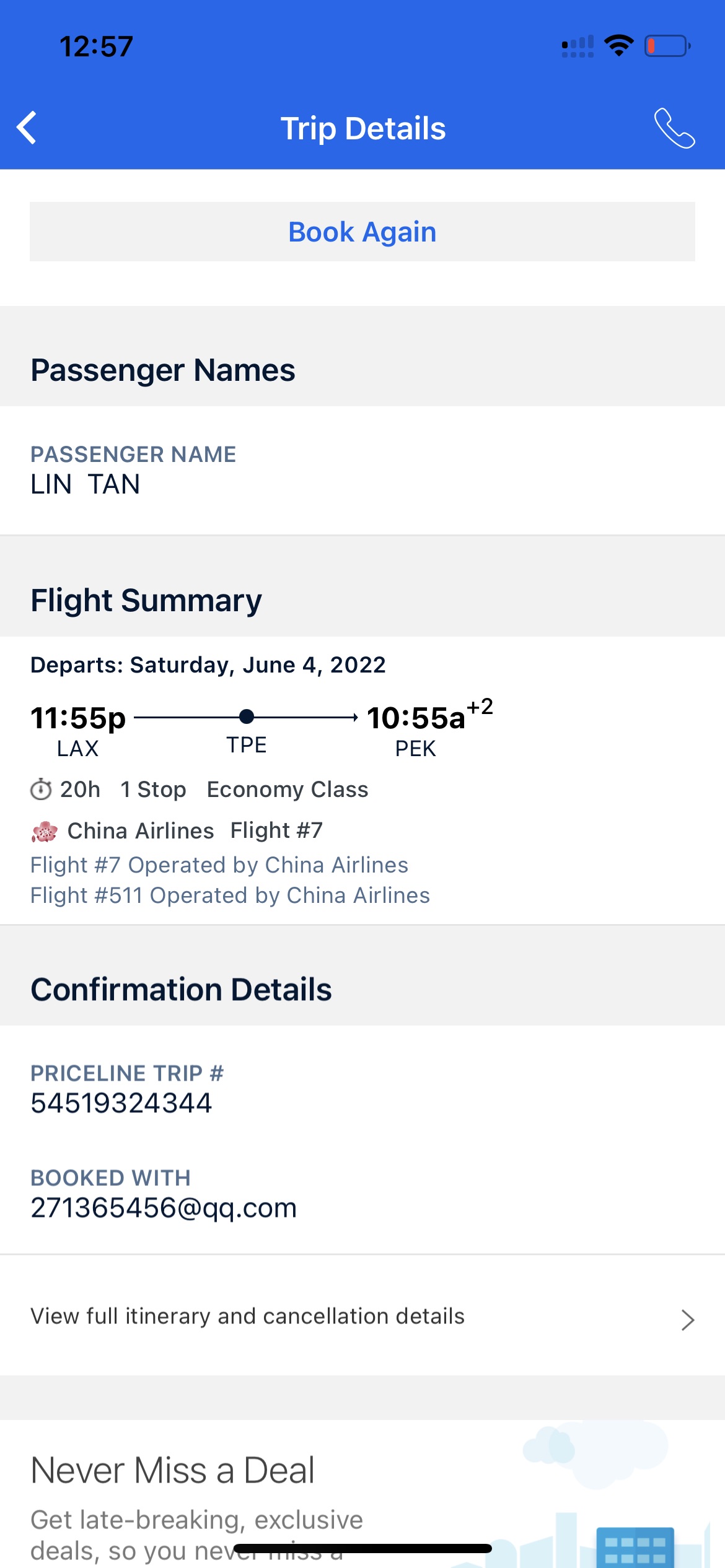Open View full itinerary and cancellation details
Viewport: 725px width, 1568px height.
click(248, 1316)
